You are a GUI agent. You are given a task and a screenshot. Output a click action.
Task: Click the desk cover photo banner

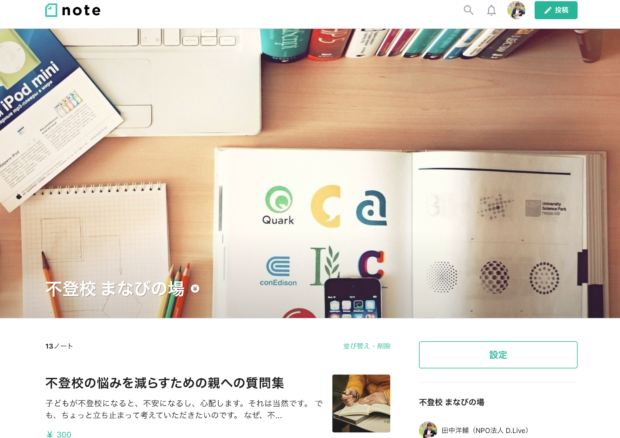[310, 173]
